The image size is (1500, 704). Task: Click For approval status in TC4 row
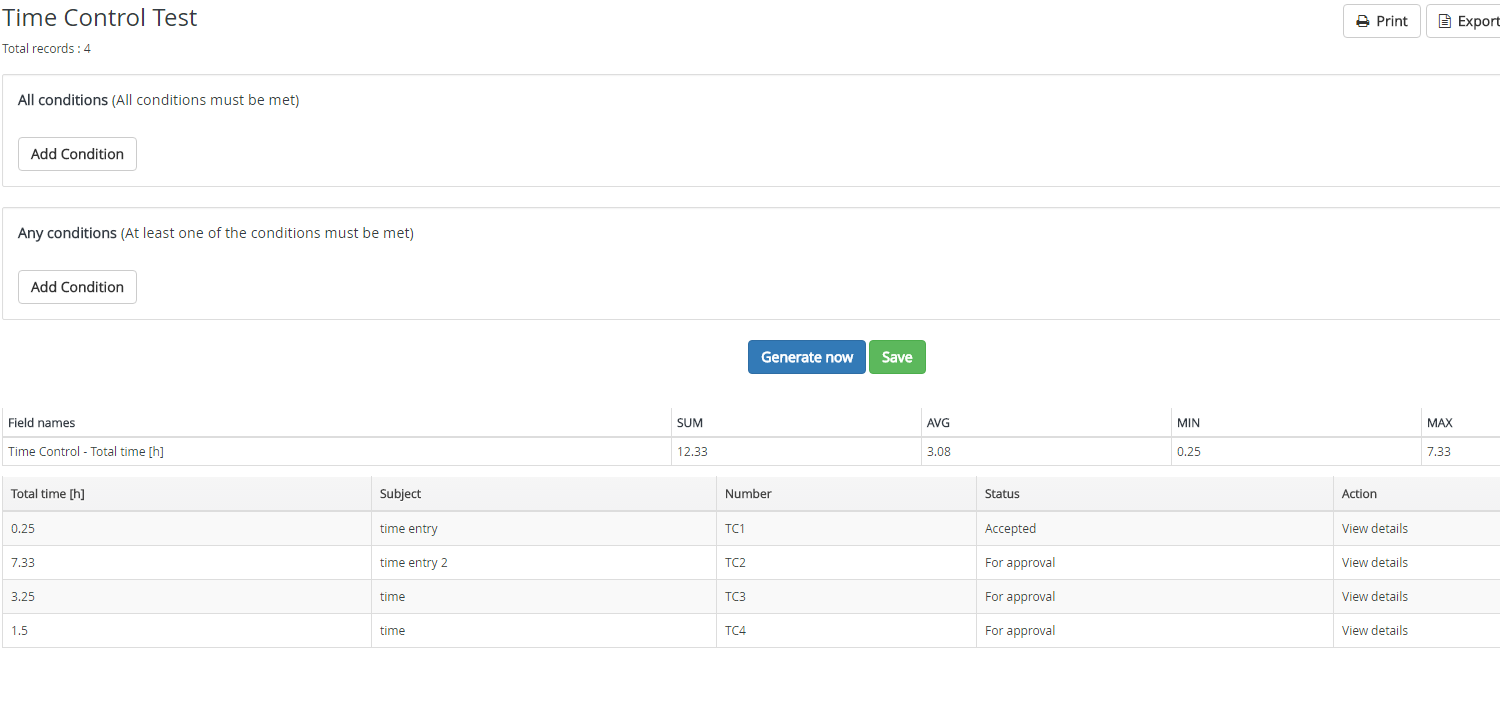(x=1155, y=630)
